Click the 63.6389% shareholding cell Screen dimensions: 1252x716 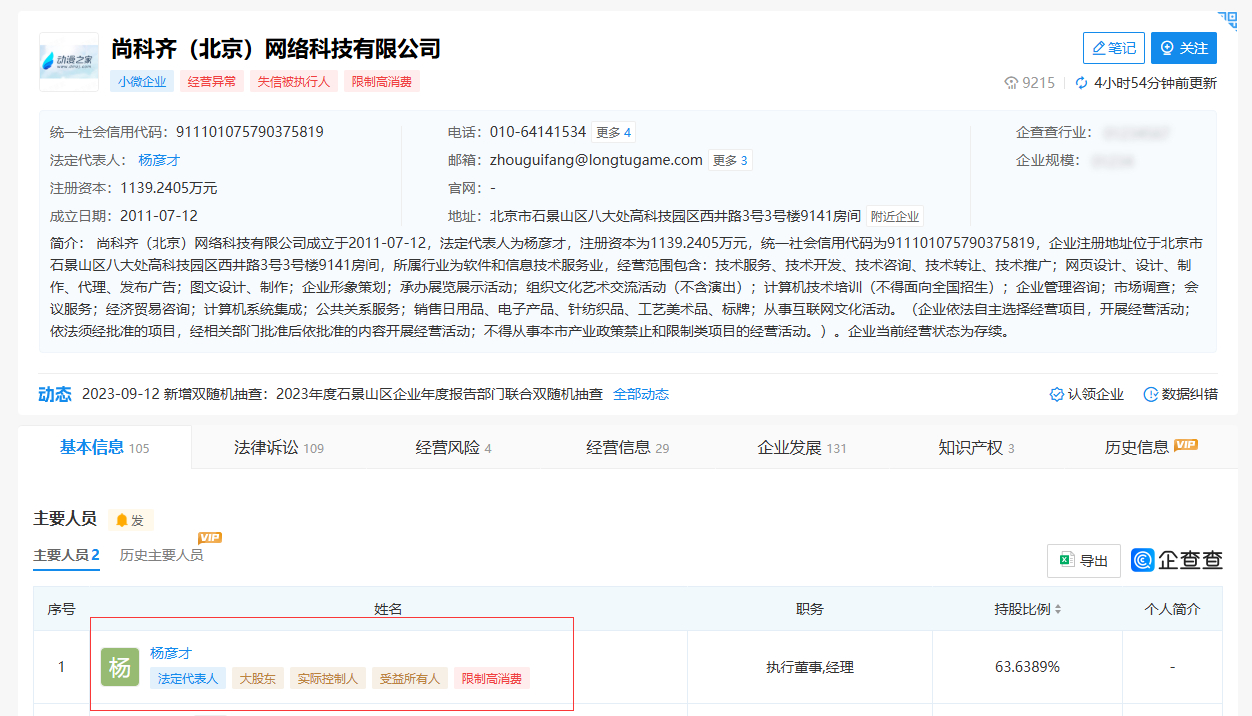1027,667
